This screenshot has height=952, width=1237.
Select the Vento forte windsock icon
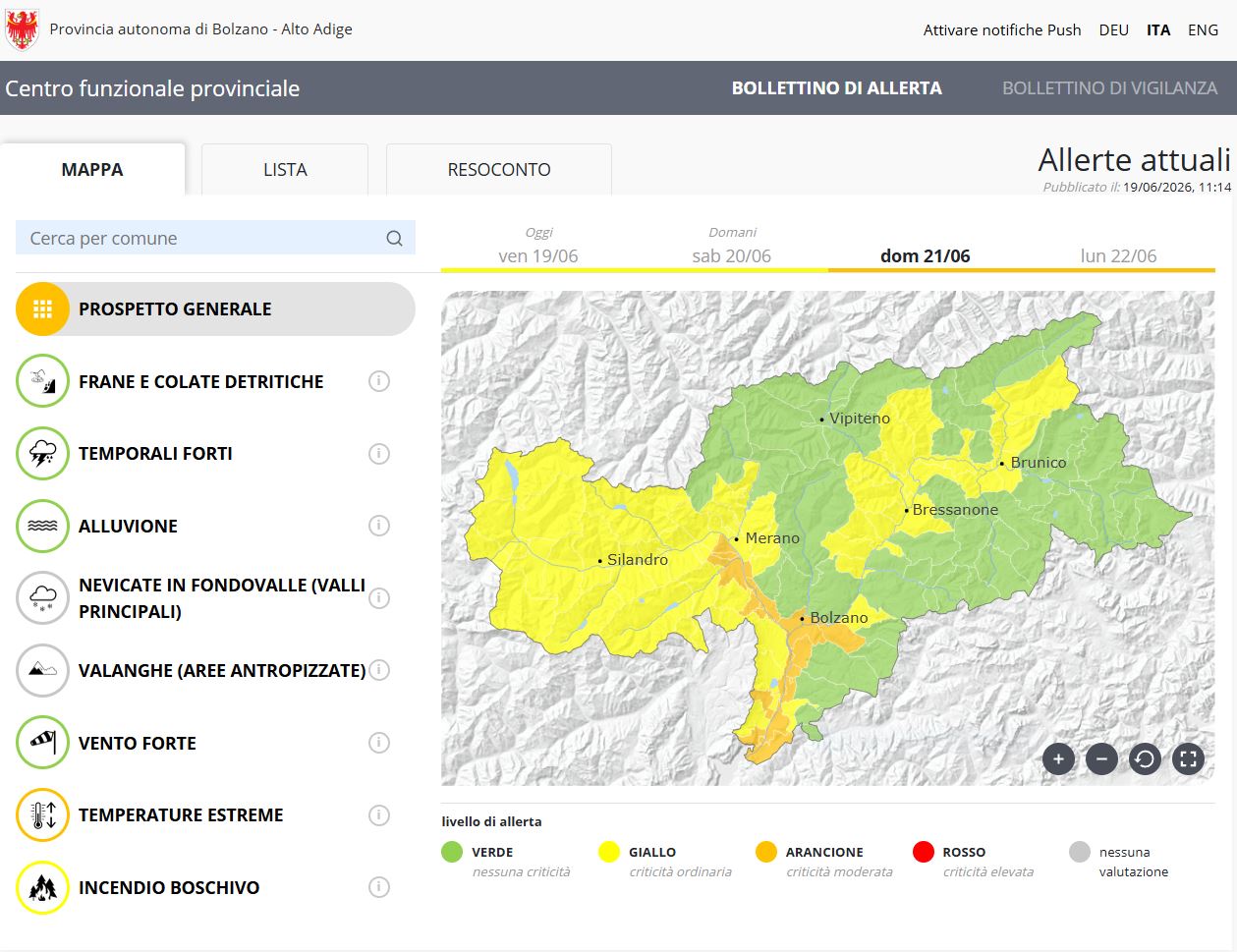tap(42, 743)
